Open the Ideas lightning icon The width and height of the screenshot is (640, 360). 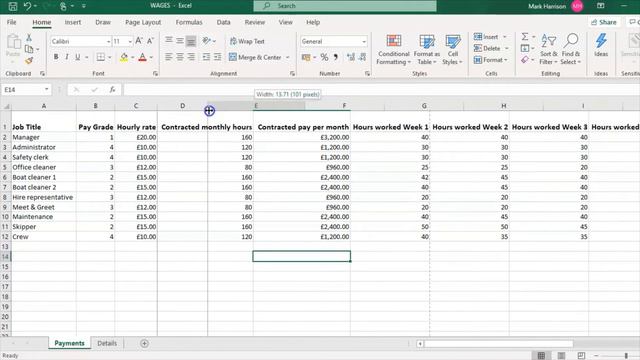coord(601,45)
